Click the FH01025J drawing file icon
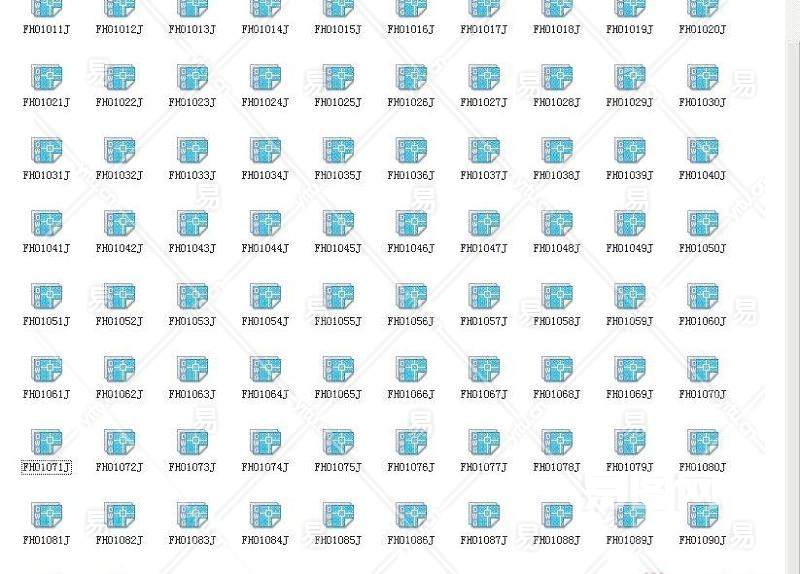 tap(338, 77)
